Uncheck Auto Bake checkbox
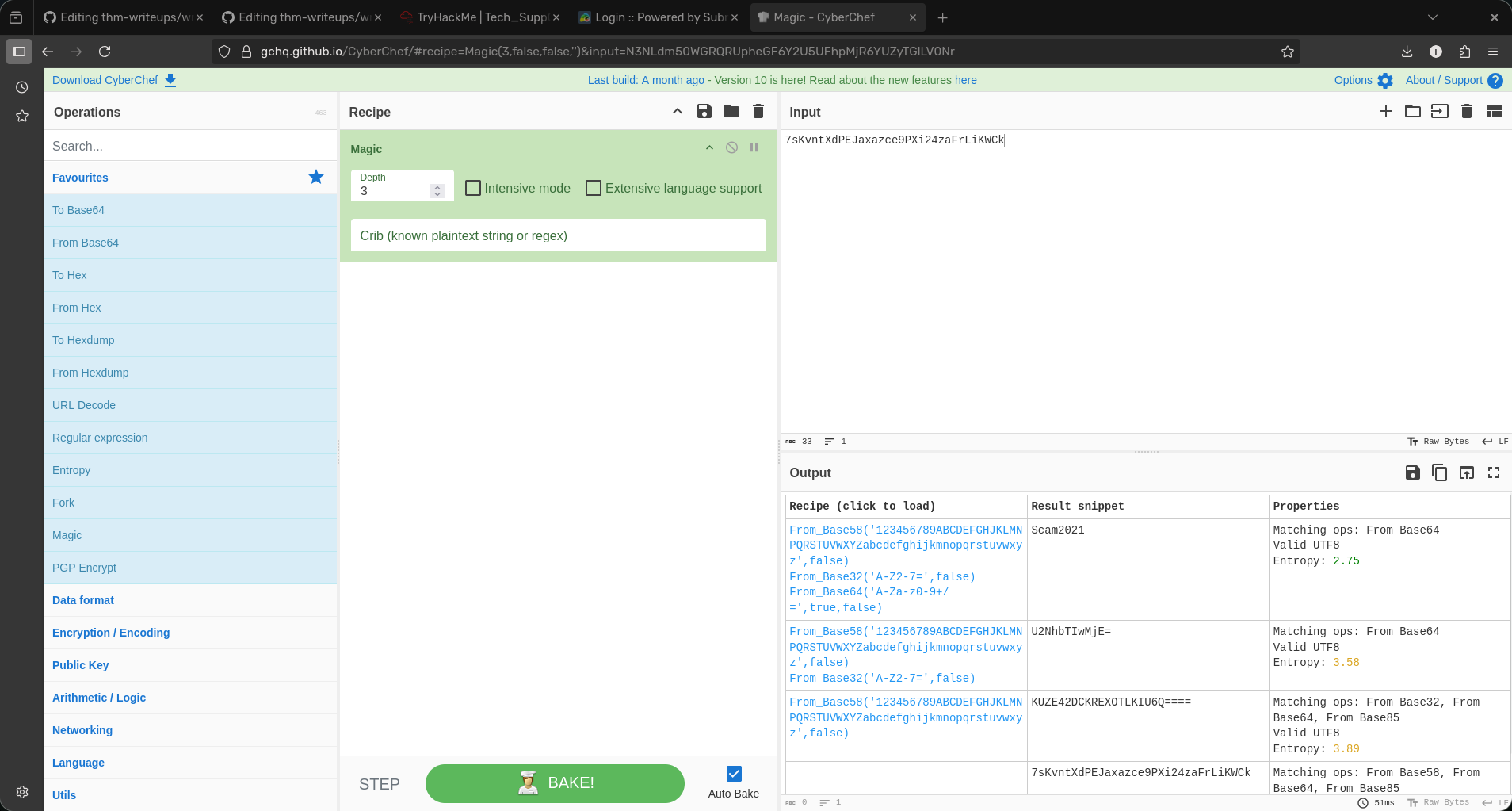1512x811 pixels. (734, 774)
